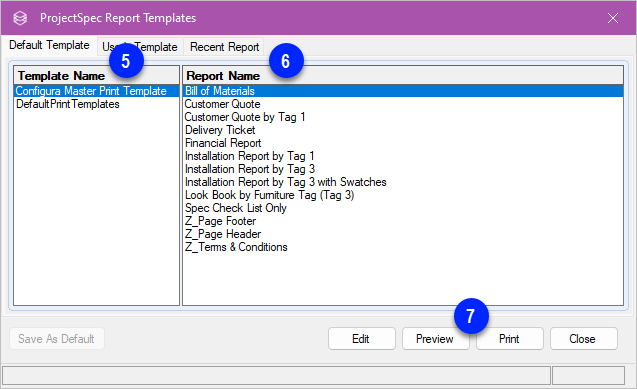Select the Delivery Ticket report
637x389 pixels.
click(403, 130)
